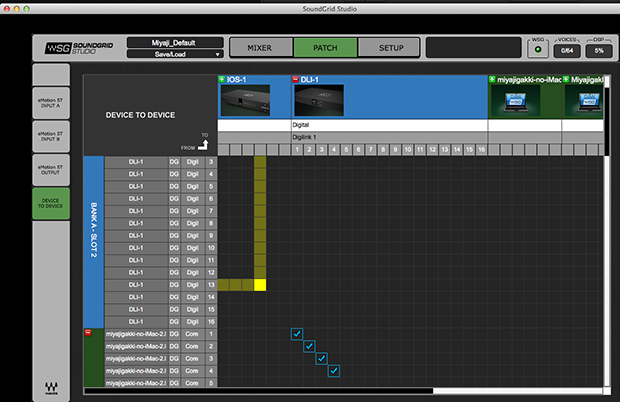
Task: Select eMotion ST INPUT A sidebar view
Action: pyautogui.click(x=51, y=103)
